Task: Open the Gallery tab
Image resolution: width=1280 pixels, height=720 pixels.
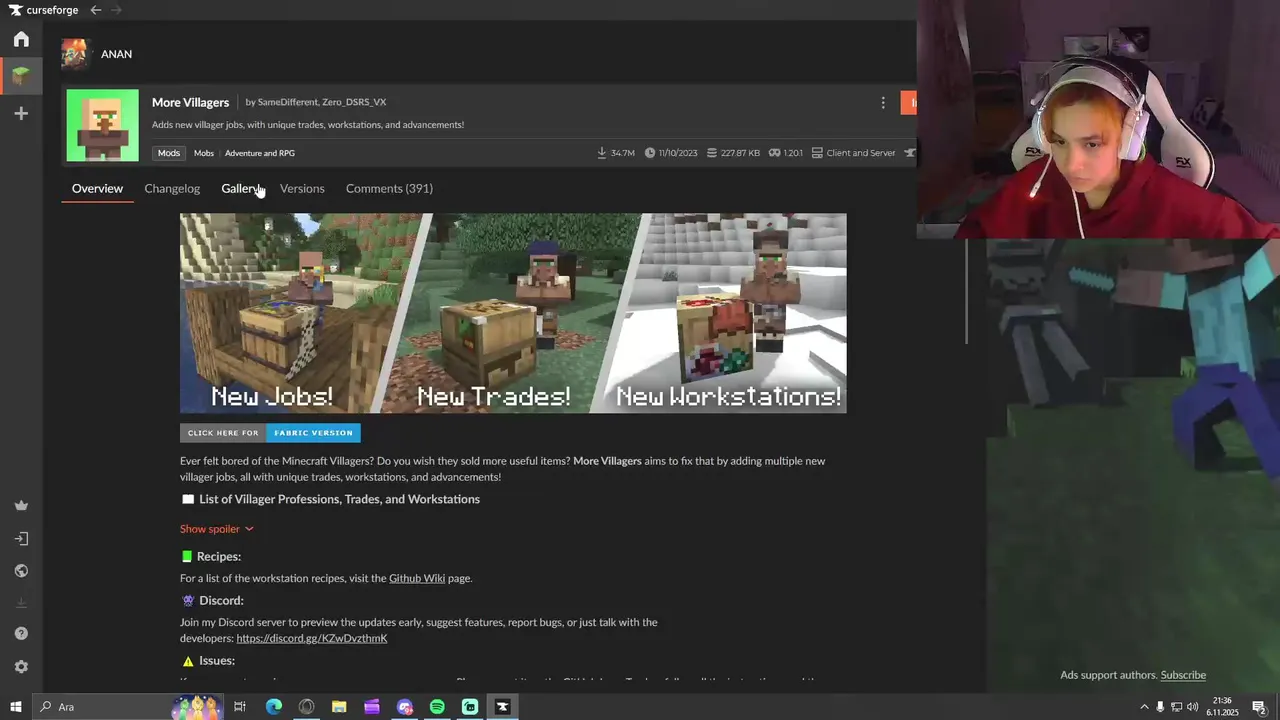Action: 241,188
